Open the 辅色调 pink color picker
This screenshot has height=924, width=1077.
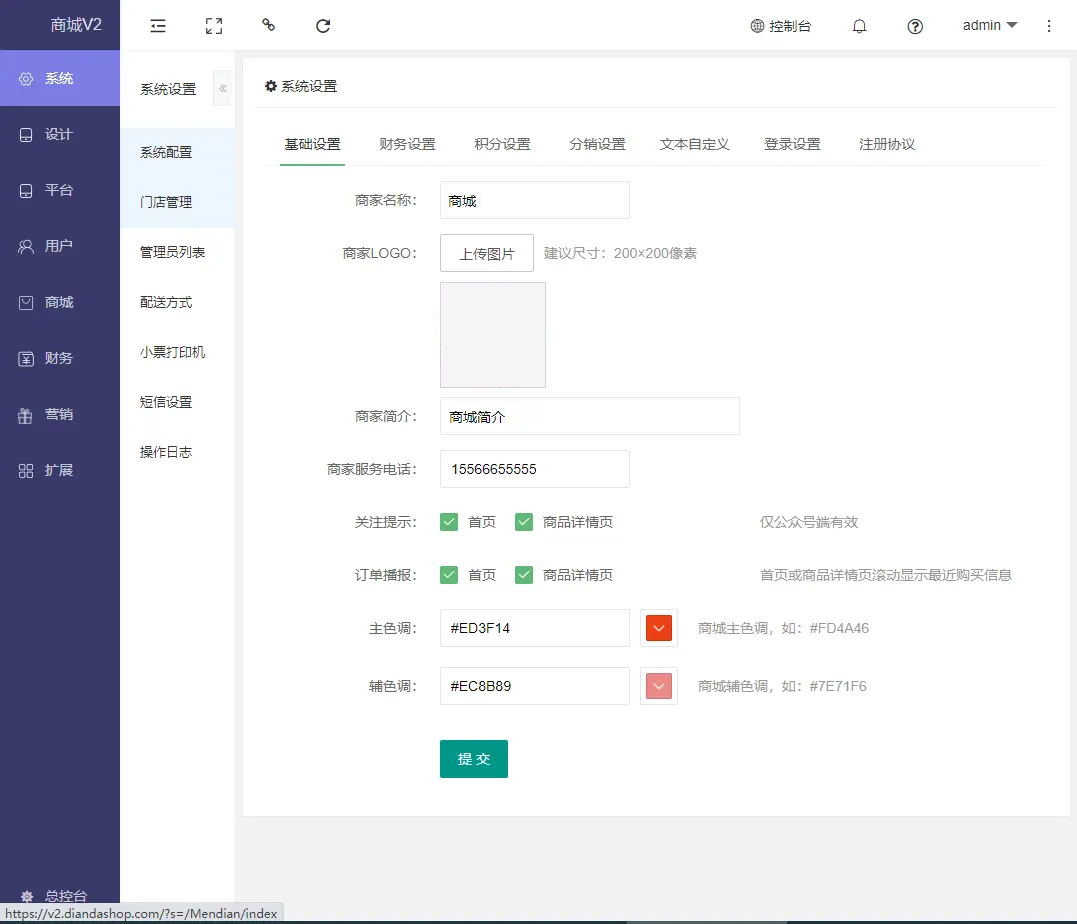click(659, 686)
